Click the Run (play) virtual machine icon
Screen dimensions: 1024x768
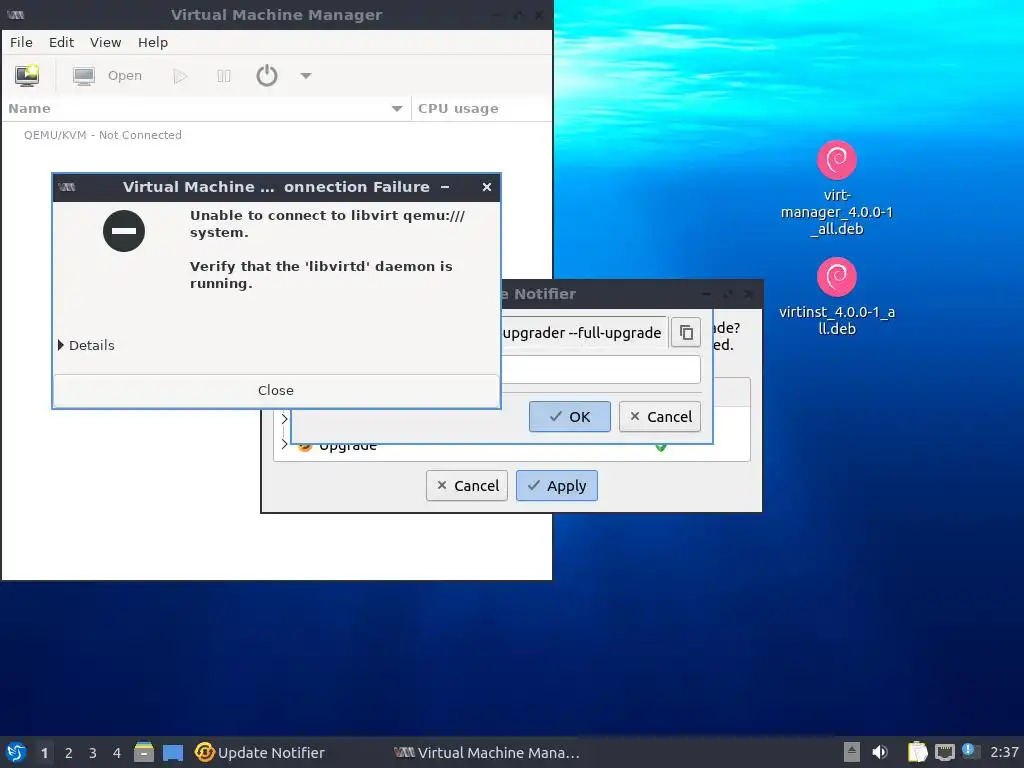point(180,76)
